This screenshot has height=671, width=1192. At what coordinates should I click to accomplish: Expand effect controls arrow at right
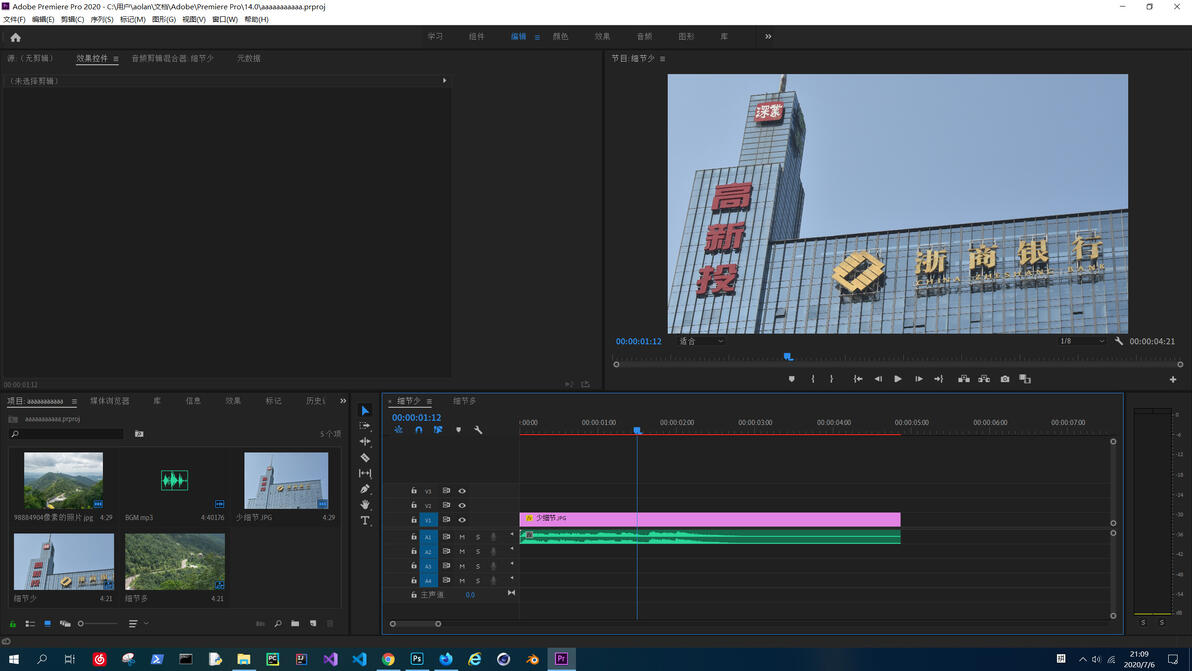pyautogui.click(x=445, y=81)
